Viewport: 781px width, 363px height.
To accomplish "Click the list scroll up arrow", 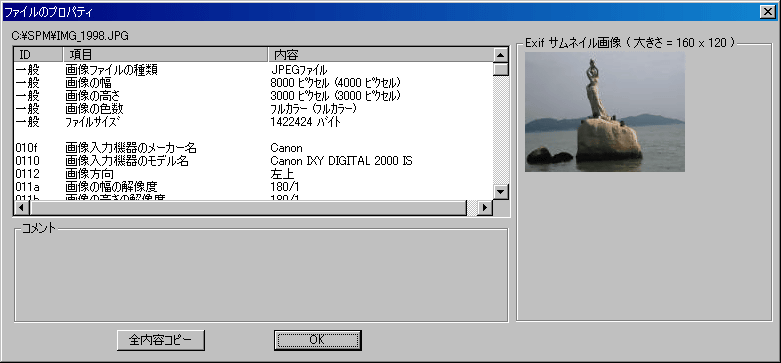I will click(501, 54).
